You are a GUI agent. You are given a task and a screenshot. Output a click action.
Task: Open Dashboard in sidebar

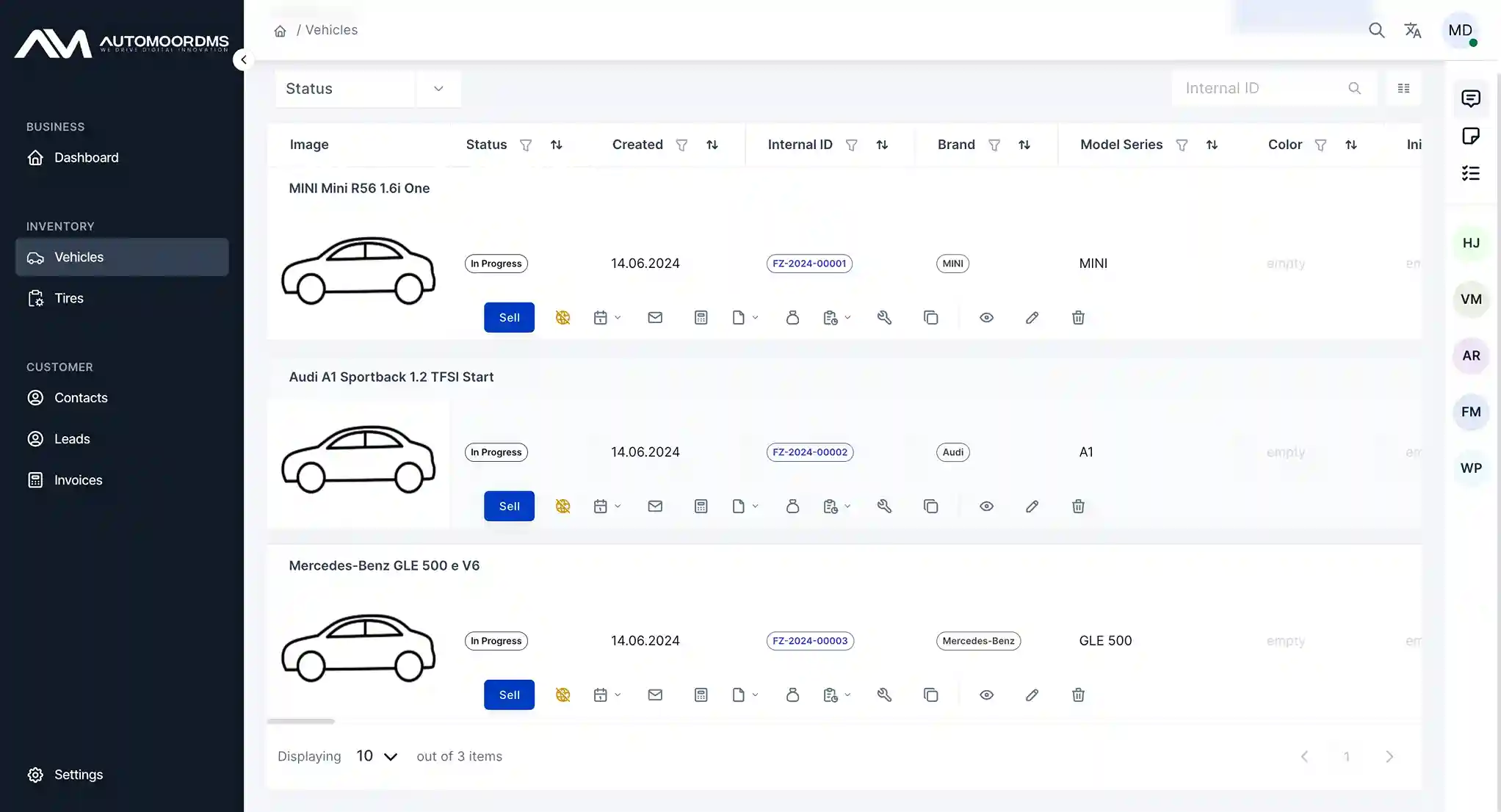[122, 157]
